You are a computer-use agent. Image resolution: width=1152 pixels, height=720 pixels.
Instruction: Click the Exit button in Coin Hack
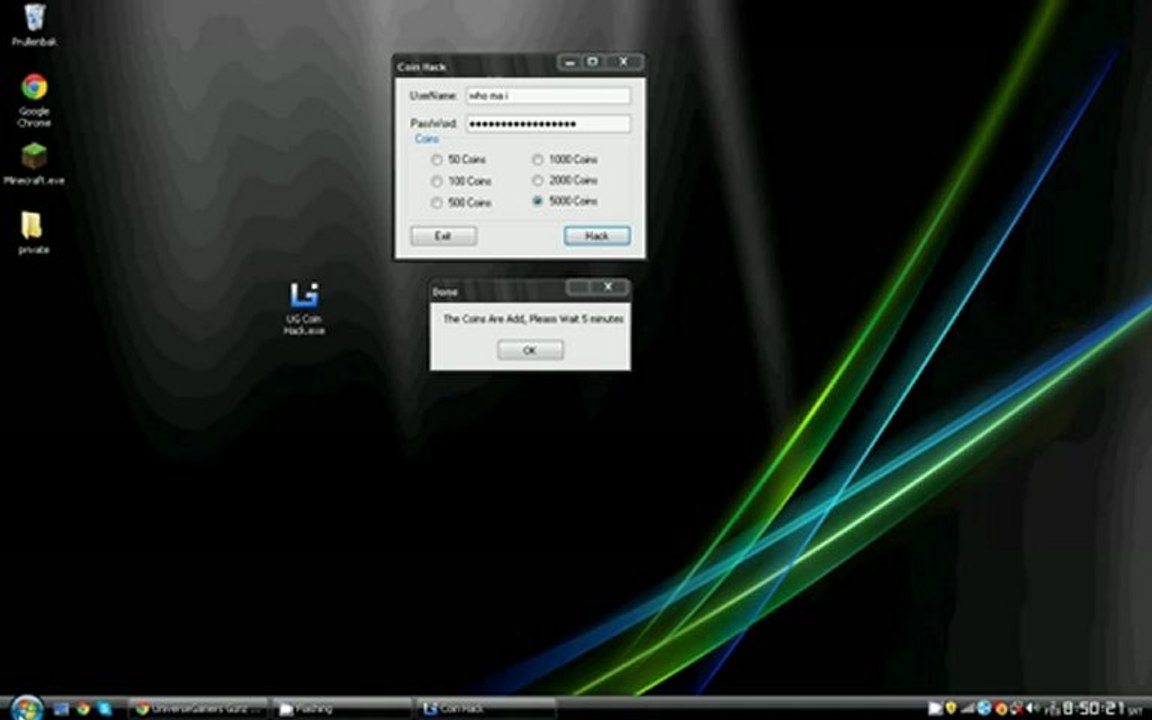443,235
